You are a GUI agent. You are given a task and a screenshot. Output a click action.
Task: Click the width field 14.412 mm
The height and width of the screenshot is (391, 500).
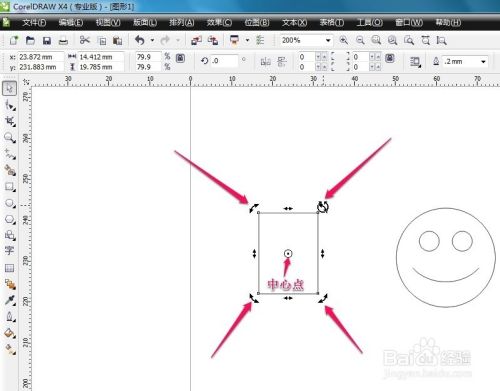pos(100,57)
